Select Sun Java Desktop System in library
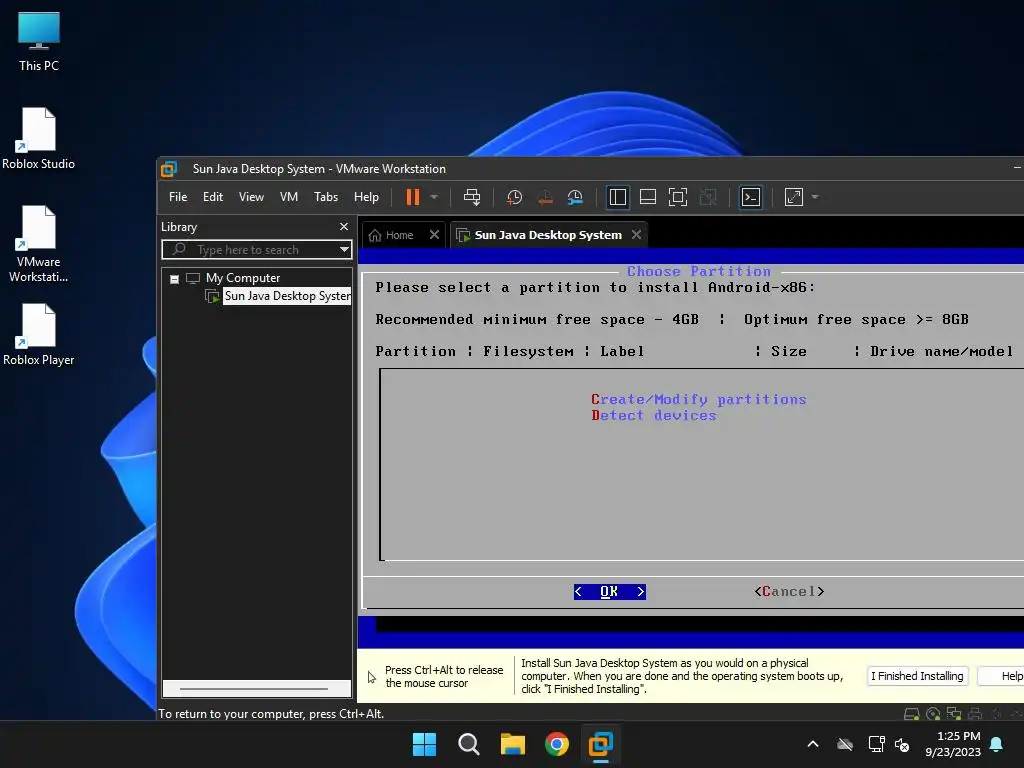The height and width of the screenshot is (768, 1024). [287, 296]
